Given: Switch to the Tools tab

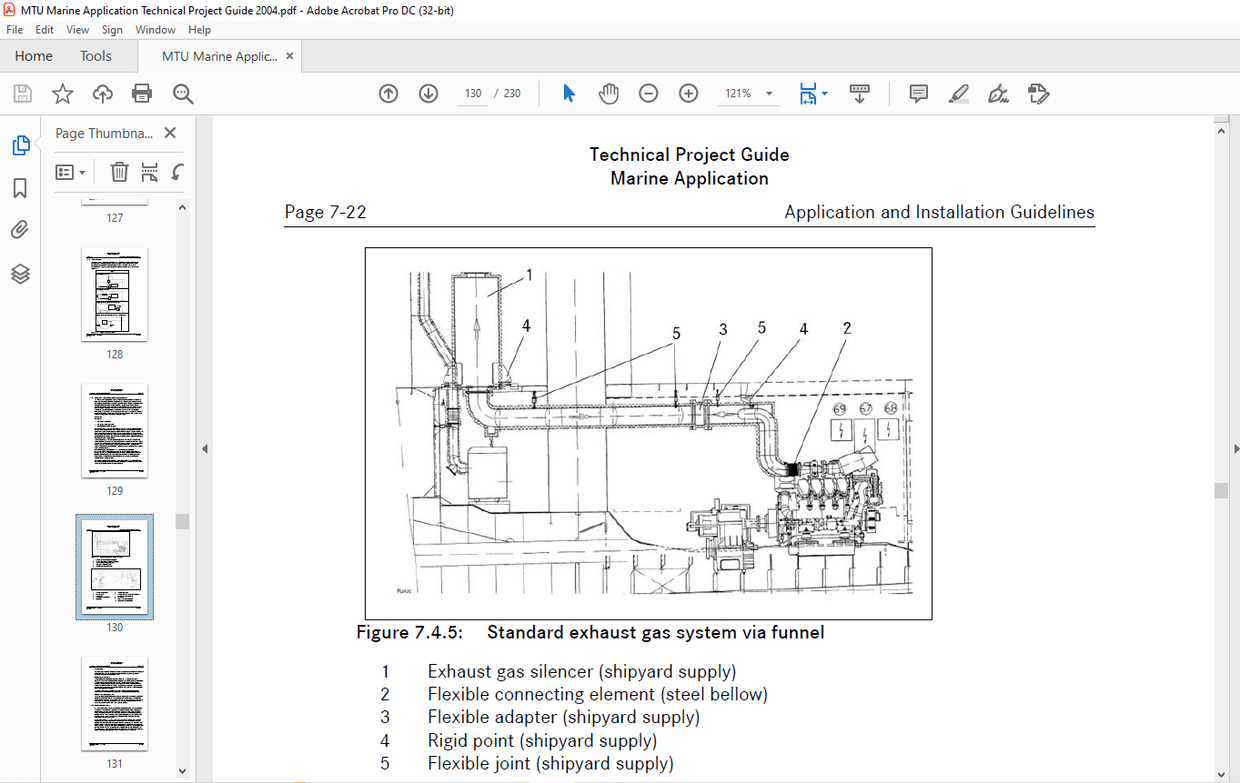Looking at the screenshot, I should [x=95, y=56].
